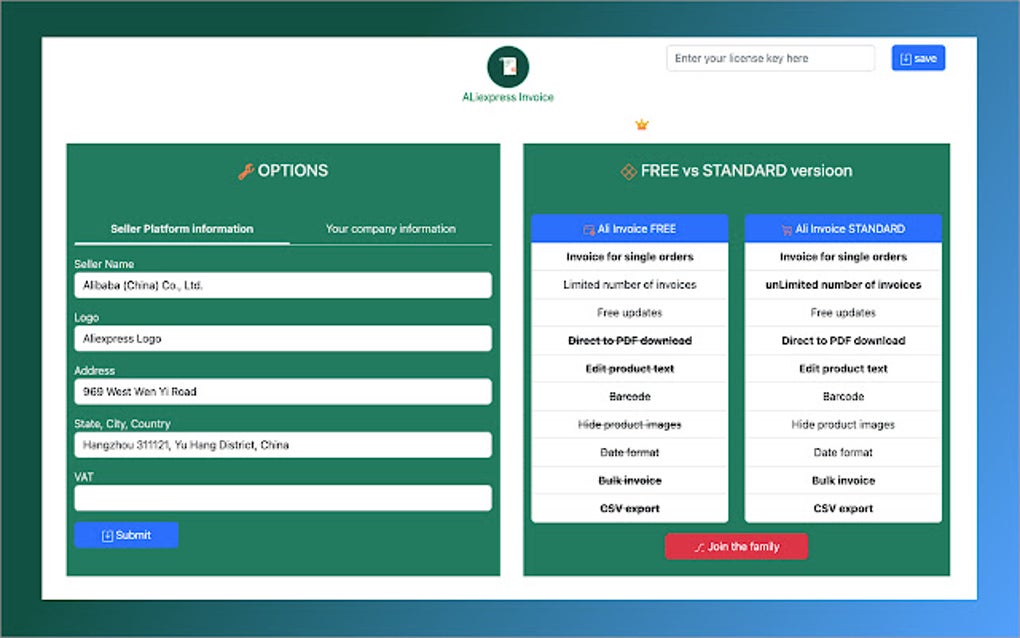Click the orange crown icon
The image size is (1020, 638).
641,124
